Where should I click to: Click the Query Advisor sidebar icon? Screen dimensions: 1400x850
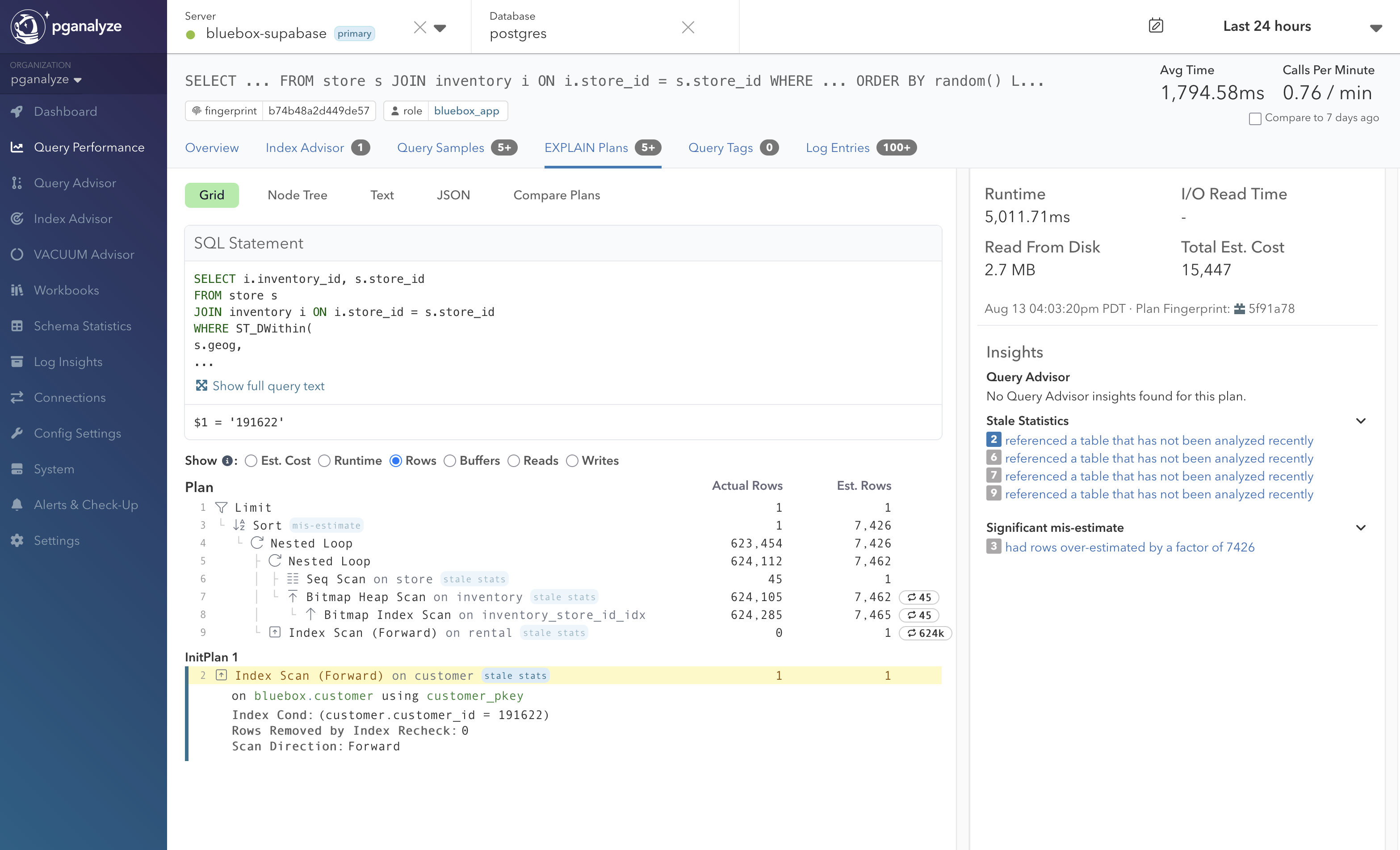pyautogui.click(x=17, y=183)
